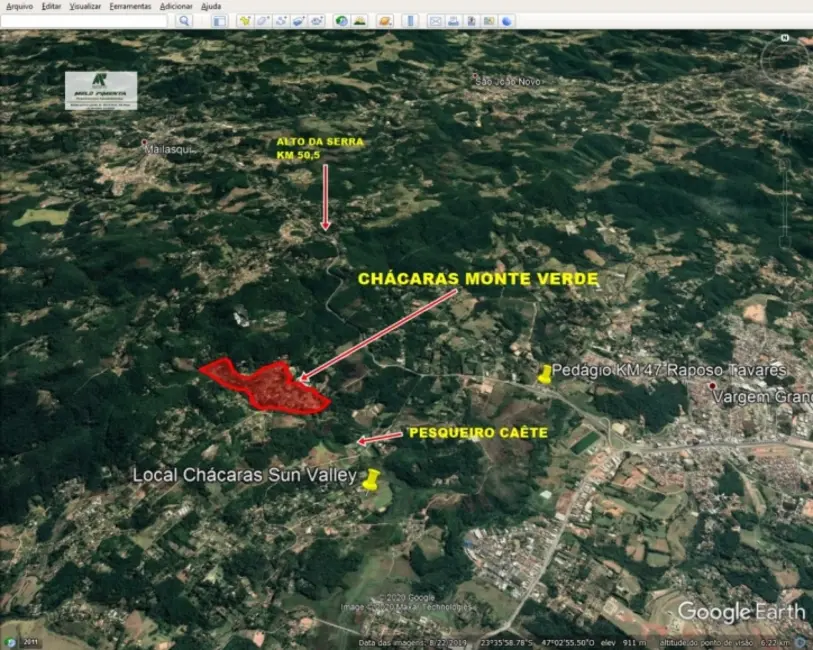Toggle sunlight across the landscape
This screenshot has height=650, width=813.
point(358,20)
